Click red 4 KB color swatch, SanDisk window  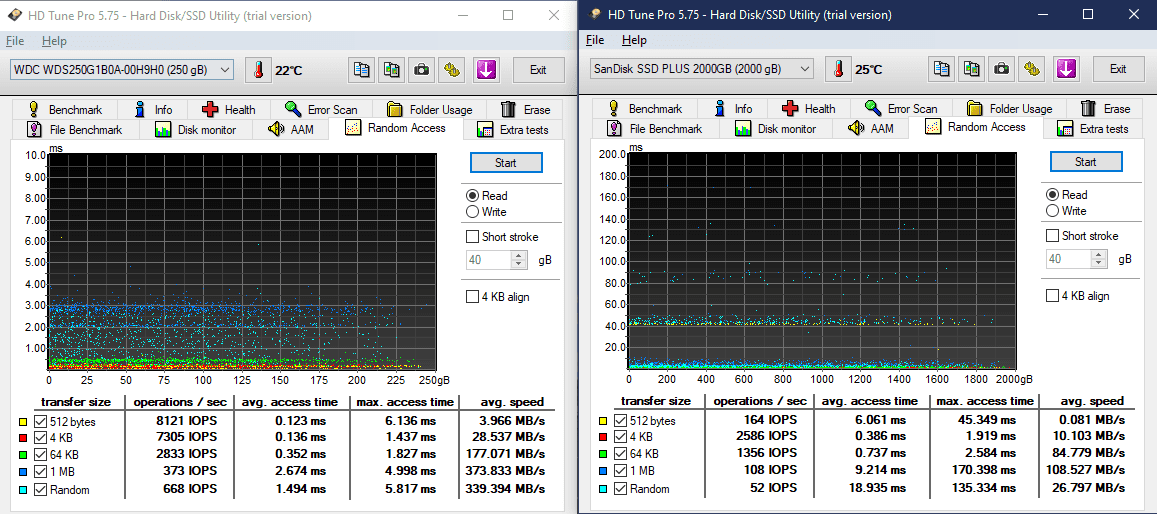click(605, 439)
